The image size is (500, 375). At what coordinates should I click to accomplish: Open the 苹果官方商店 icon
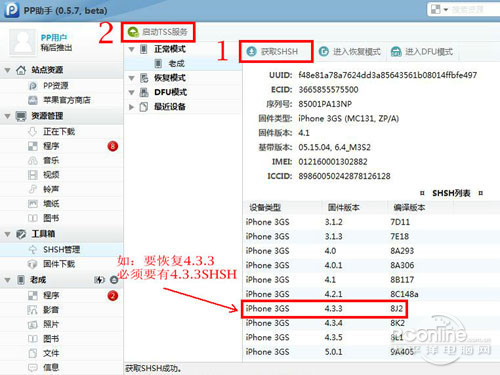33,100
